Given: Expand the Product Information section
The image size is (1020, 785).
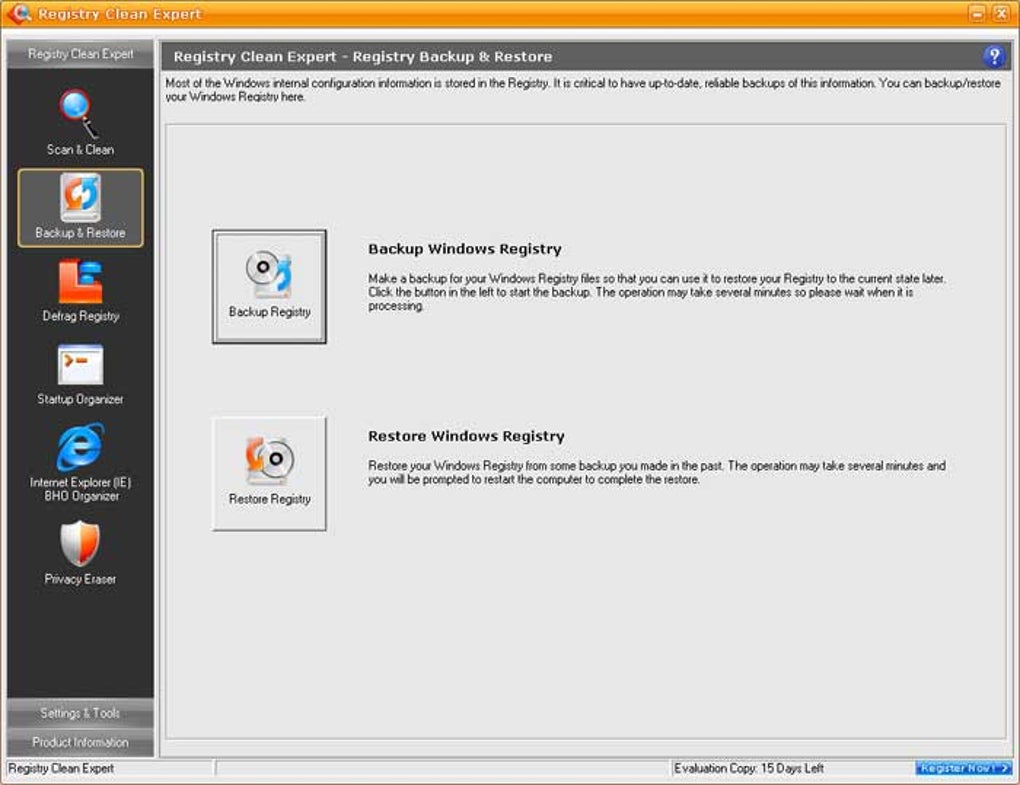Looking at the screenshot, I should (80, 742).
